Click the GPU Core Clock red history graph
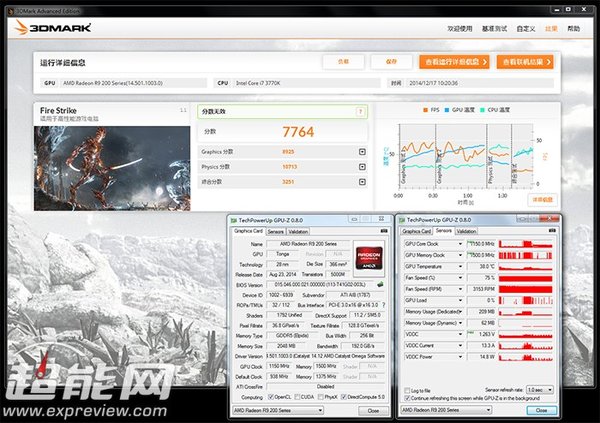The width and height of the screenshot is (600, 423). [x=525, y=244]
